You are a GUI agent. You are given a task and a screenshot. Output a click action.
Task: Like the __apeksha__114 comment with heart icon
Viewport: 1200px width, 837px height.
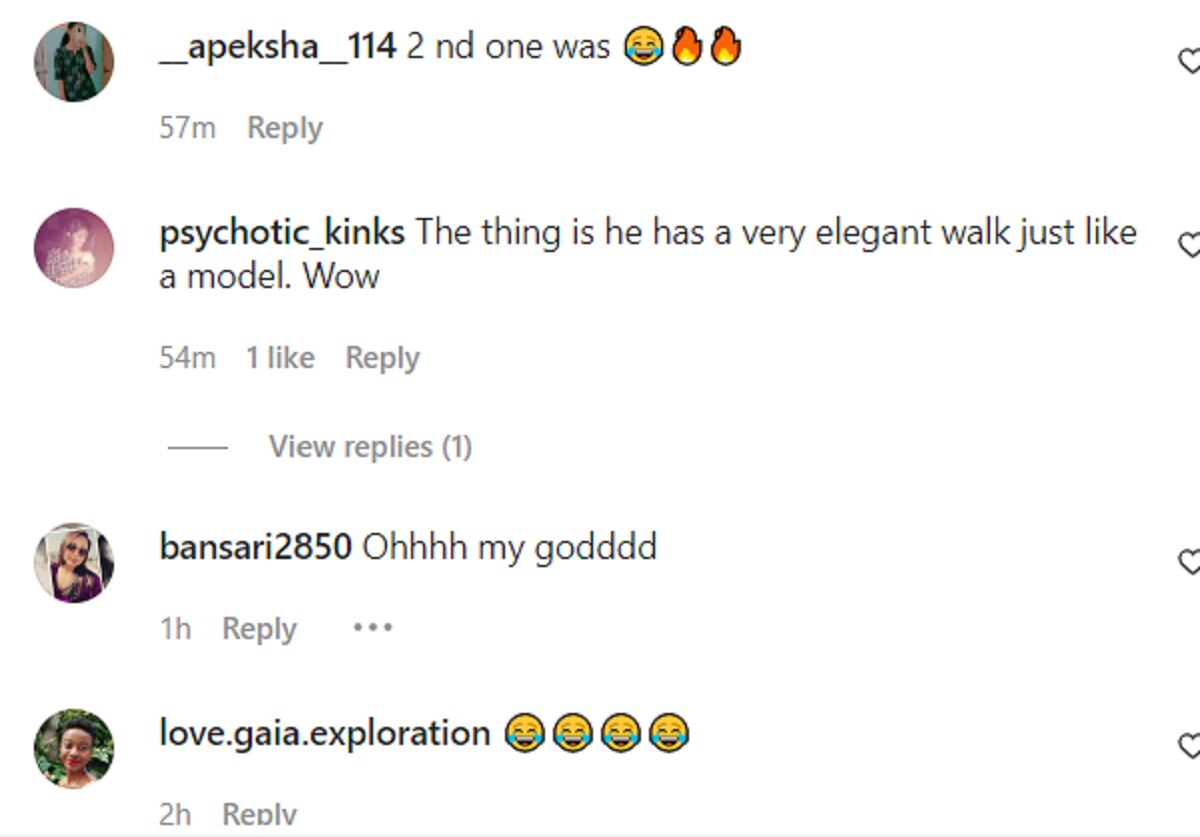click(x=1189, y=62)
